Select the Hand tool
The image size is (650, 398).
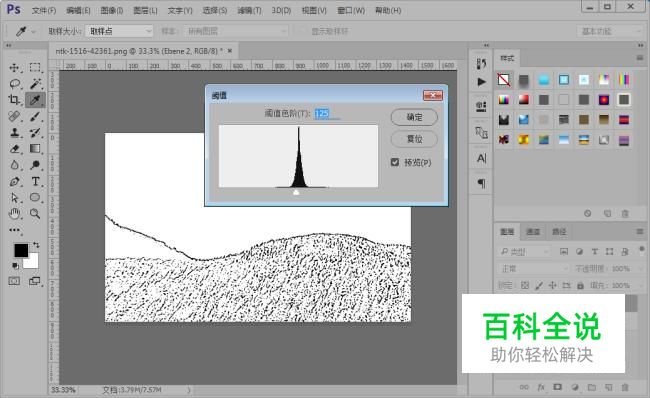point(15,214)
